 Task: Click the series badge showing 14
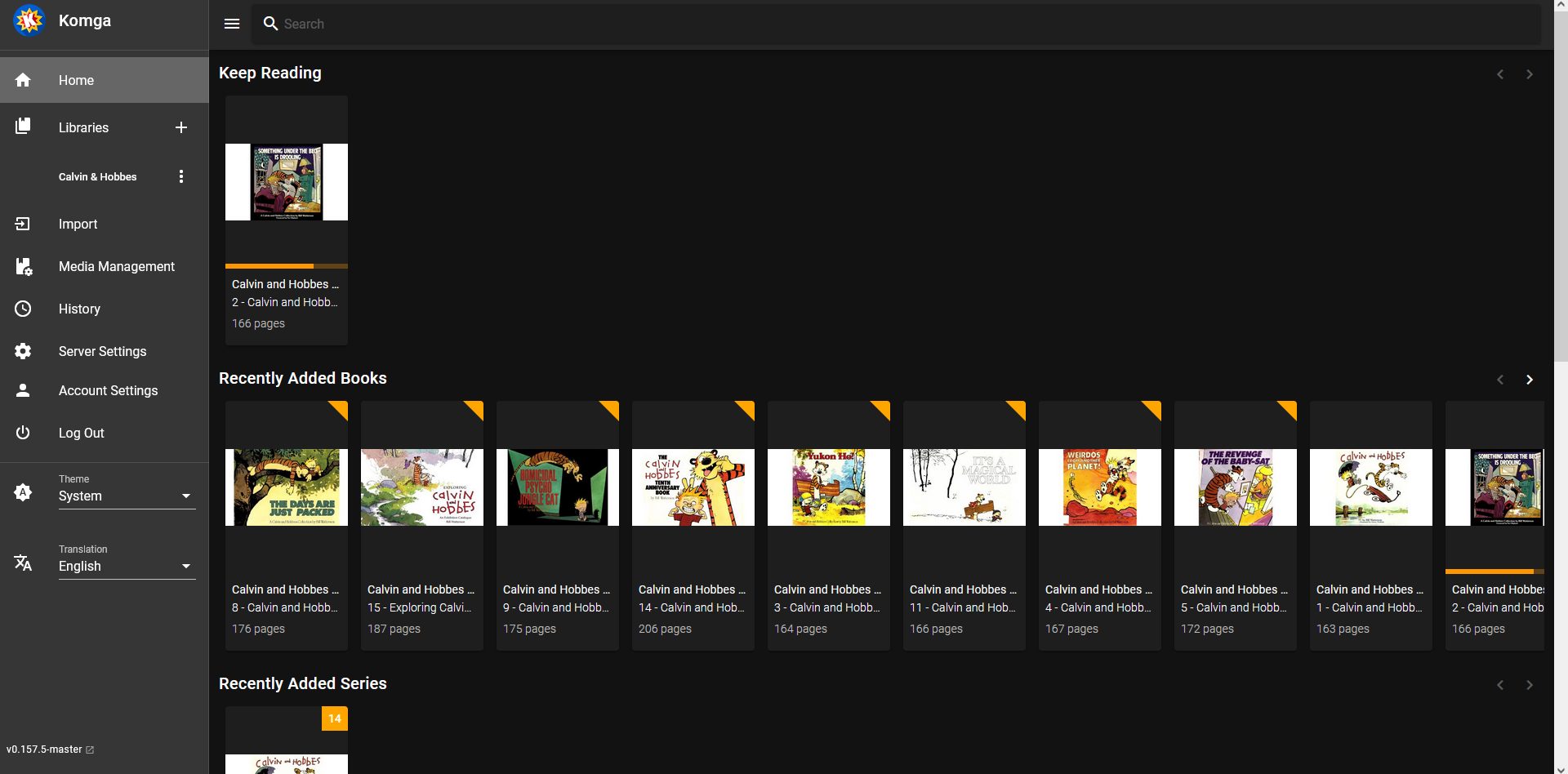click(335, 718)
